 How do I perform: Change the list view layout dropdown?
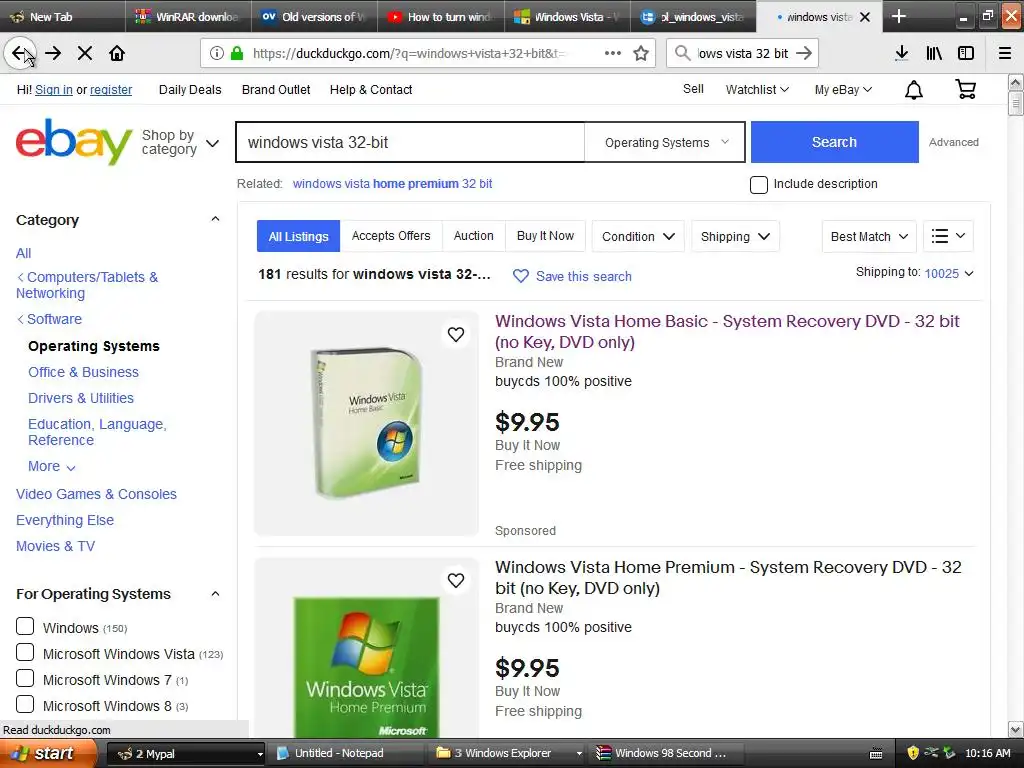948,236
